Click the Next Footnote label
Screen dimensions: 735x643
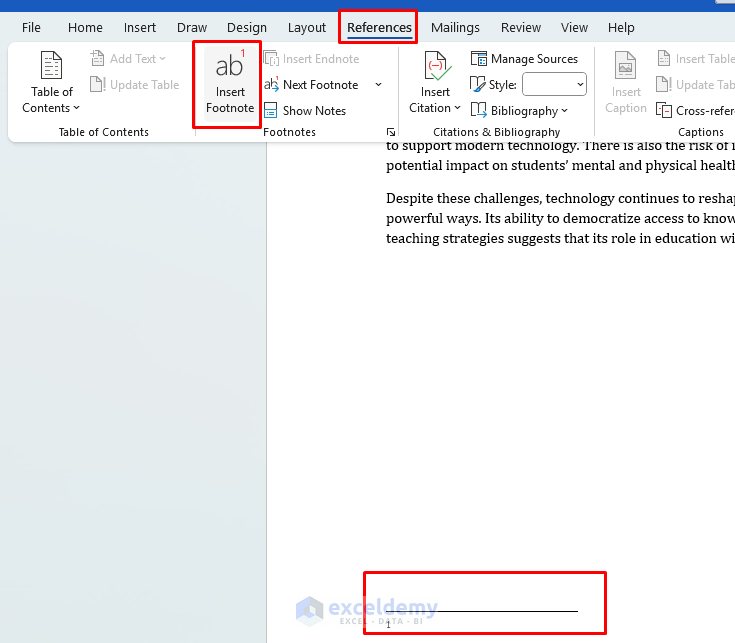click(321, 84)
